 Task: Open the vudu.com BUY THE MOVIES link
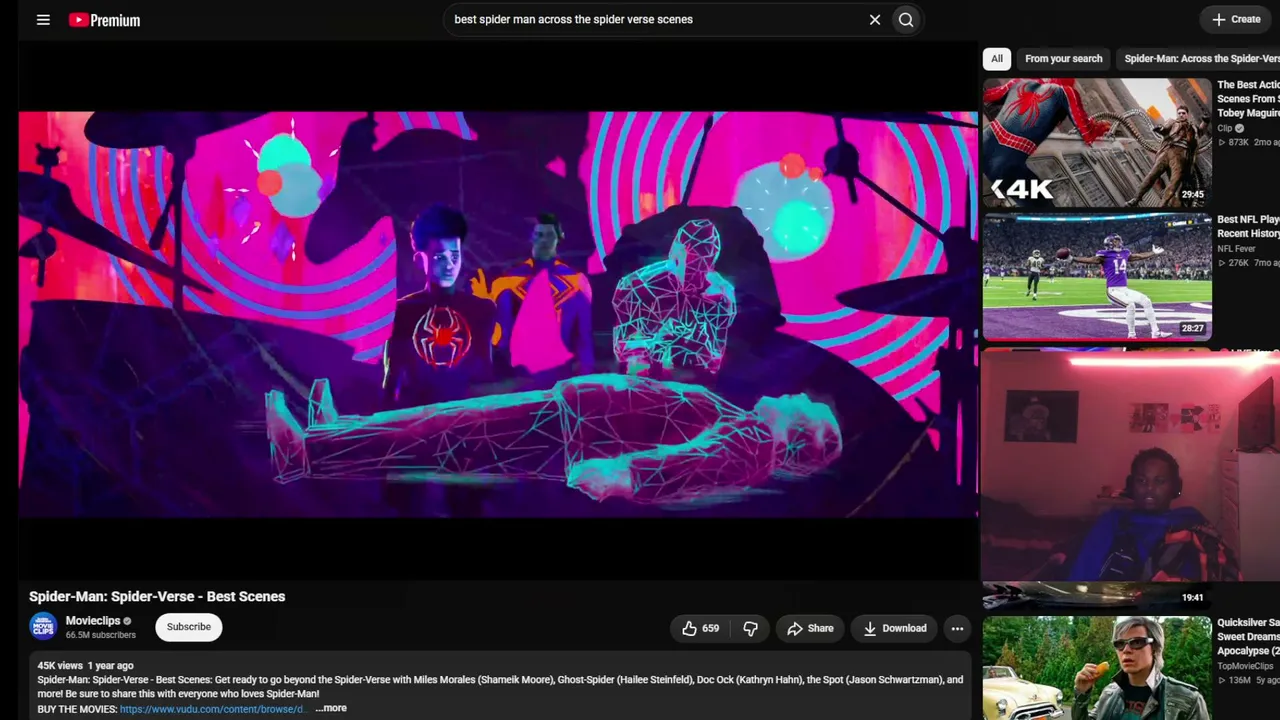[x=211, y=709]
